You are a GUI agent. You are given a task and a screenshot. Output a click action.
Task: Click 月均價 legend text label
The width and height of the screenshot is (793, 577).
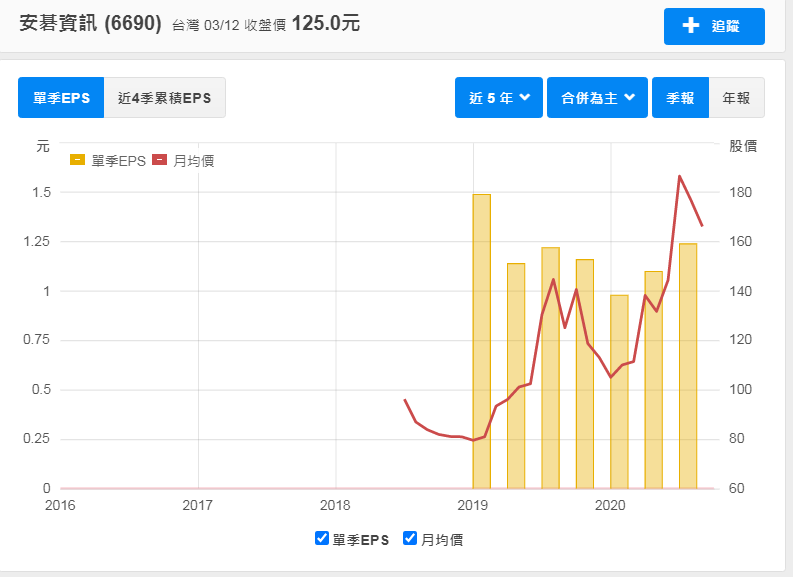click(x=194, y=161)
